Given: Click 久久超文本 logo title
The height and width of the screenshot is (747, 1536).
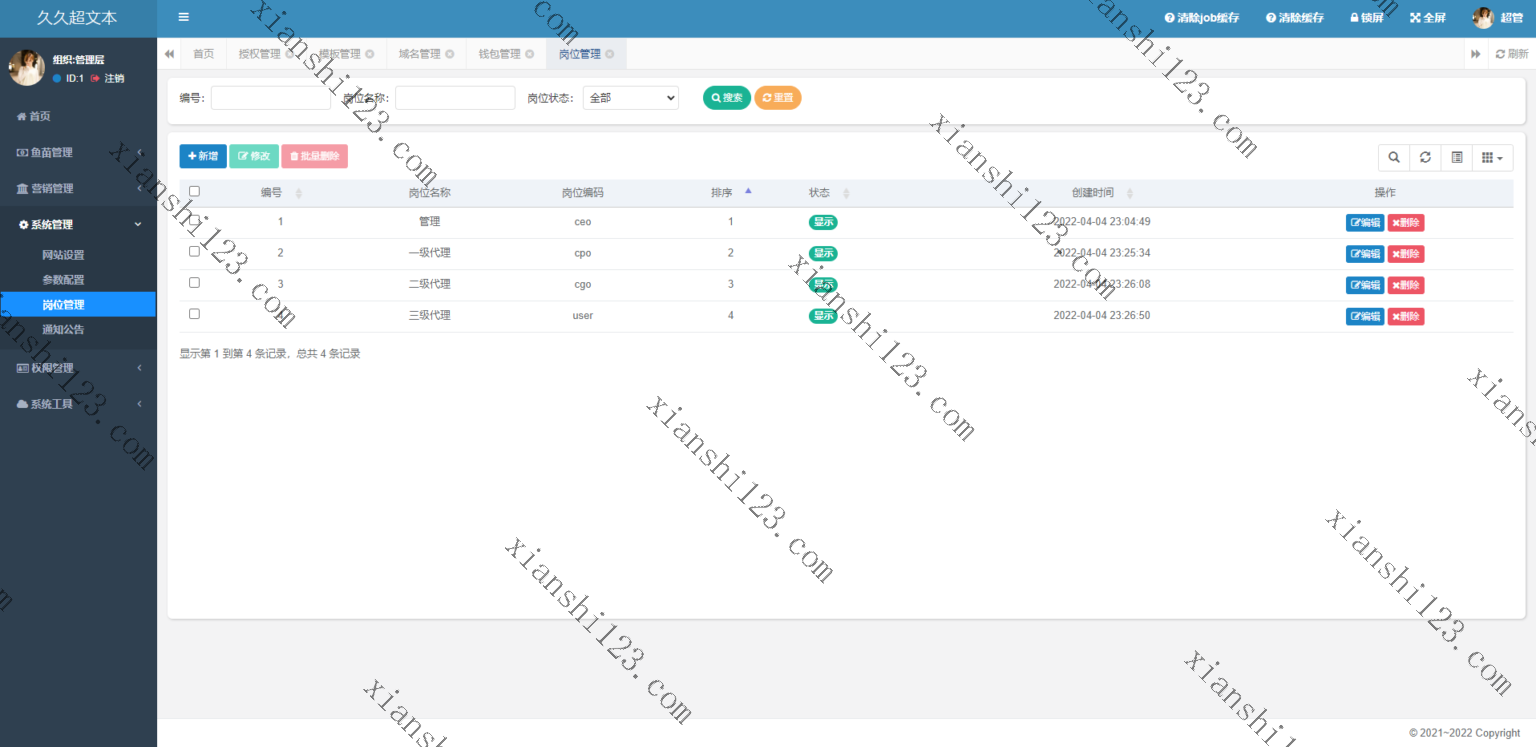Looking at the screenshot, I should (x=77, y=18).
